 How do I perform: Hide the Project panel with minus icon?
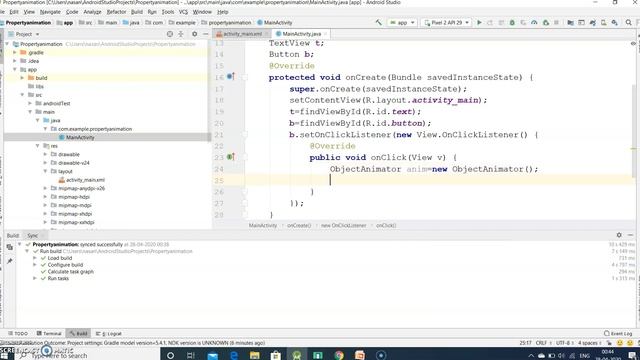(205, 34)
